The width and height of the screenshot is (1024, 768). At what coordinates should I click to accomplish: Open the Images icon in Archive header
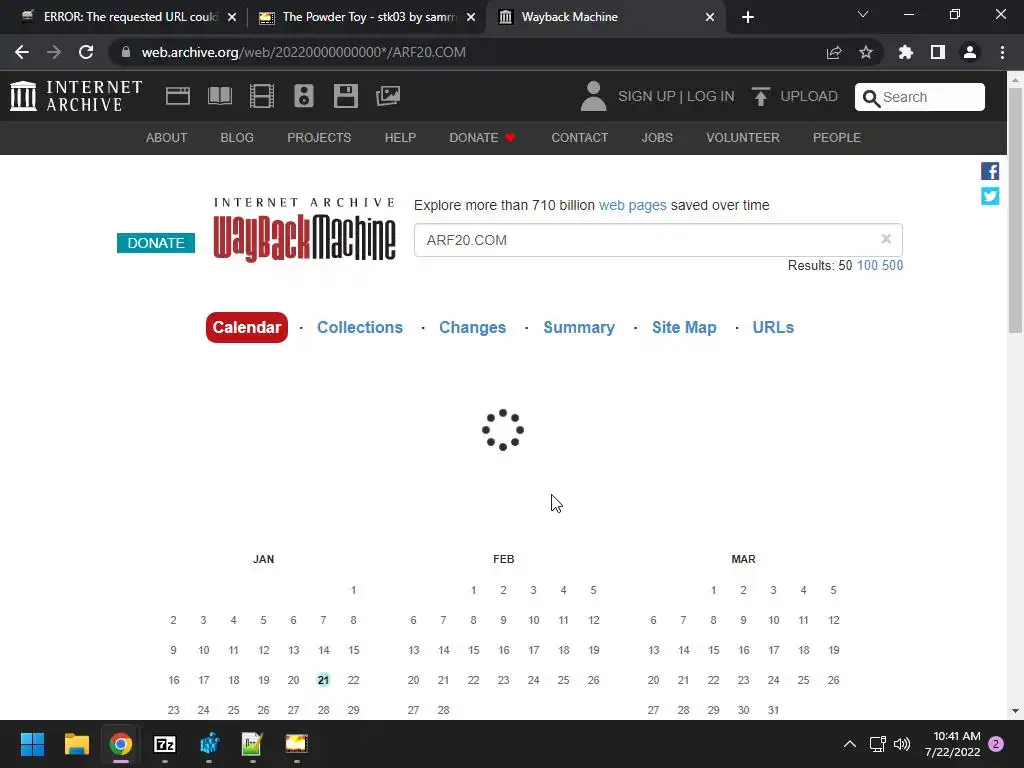[388, 96]
